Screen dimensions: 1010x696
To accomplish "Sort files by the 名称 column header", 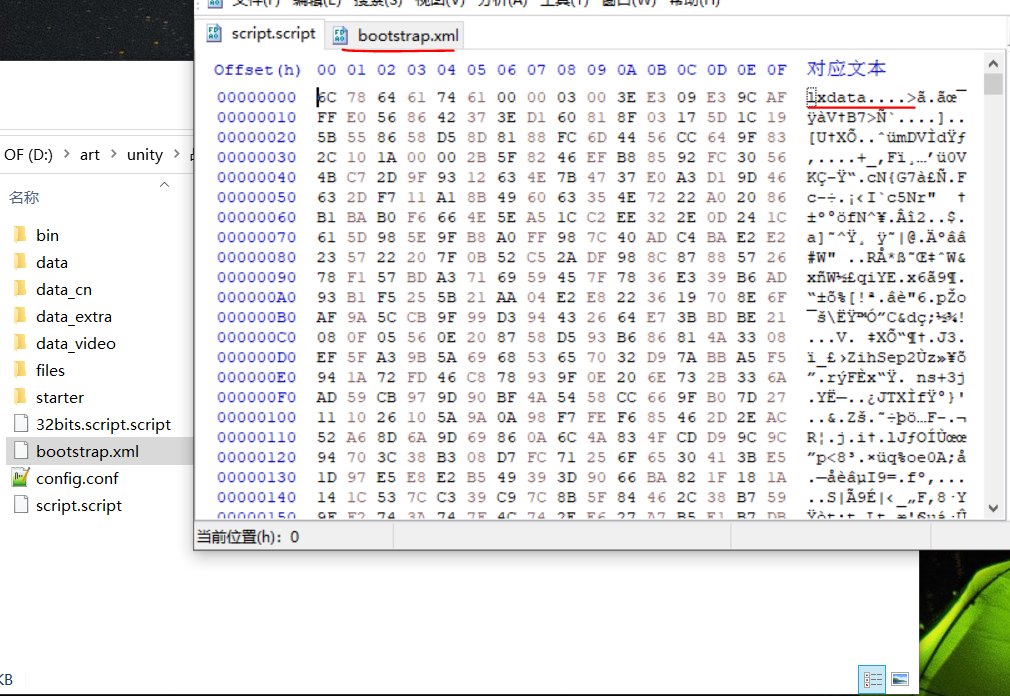I will pyautogui.click(x=24, y=197).
